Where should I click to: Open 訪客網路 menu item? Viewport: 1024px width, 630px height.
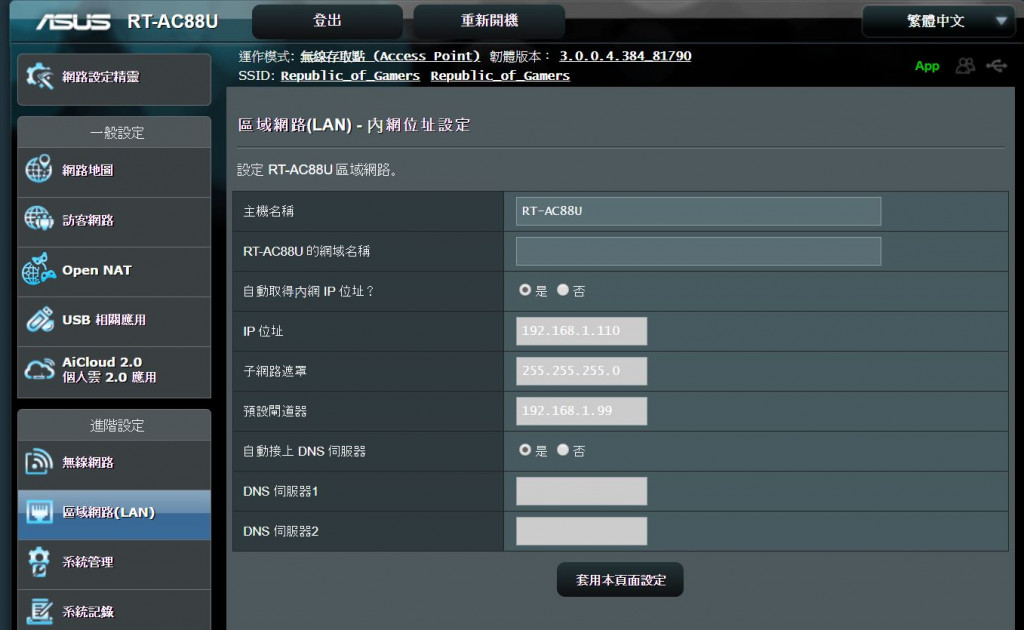coord(114,221)
